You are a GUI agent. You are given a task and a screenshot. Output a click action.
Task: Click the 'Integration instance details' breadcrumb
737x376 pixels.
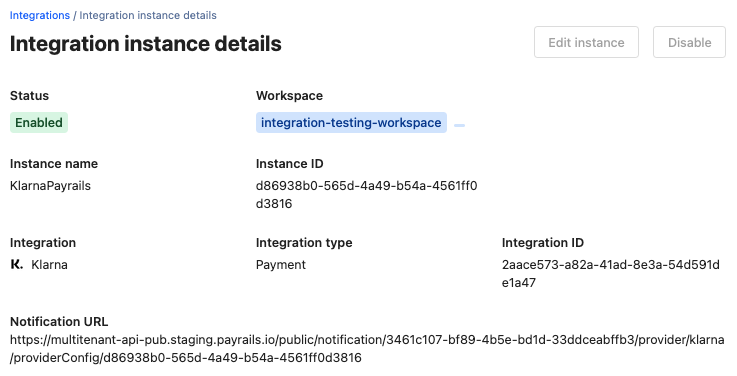click(x=148, y=15)
